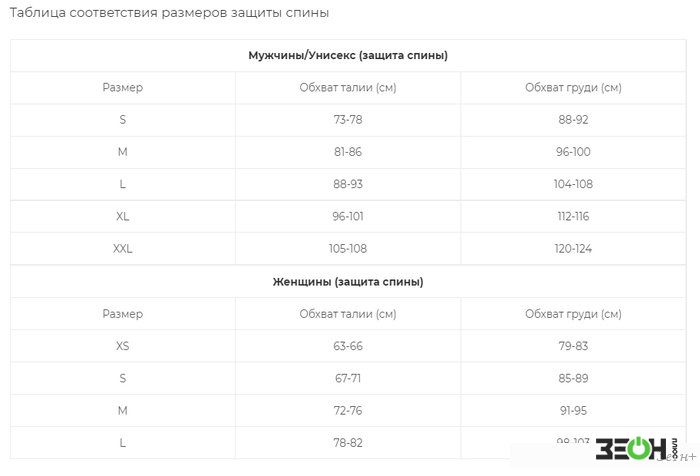Screen dimensions: 700x476
Task: Click men's 'Обхват талии (см)' column header
Action: 348,88
